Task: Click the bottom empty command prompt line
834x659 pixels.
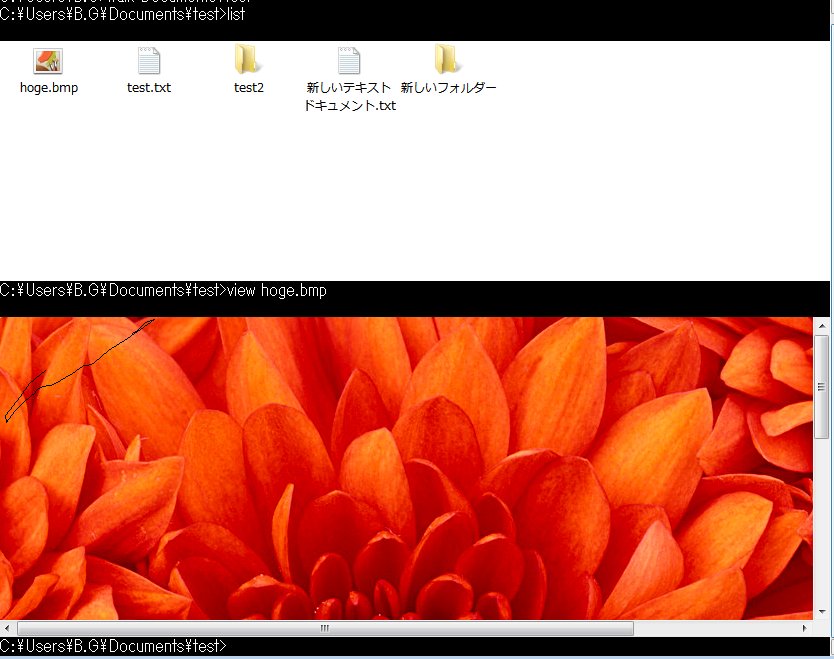Action: (113, 646)
